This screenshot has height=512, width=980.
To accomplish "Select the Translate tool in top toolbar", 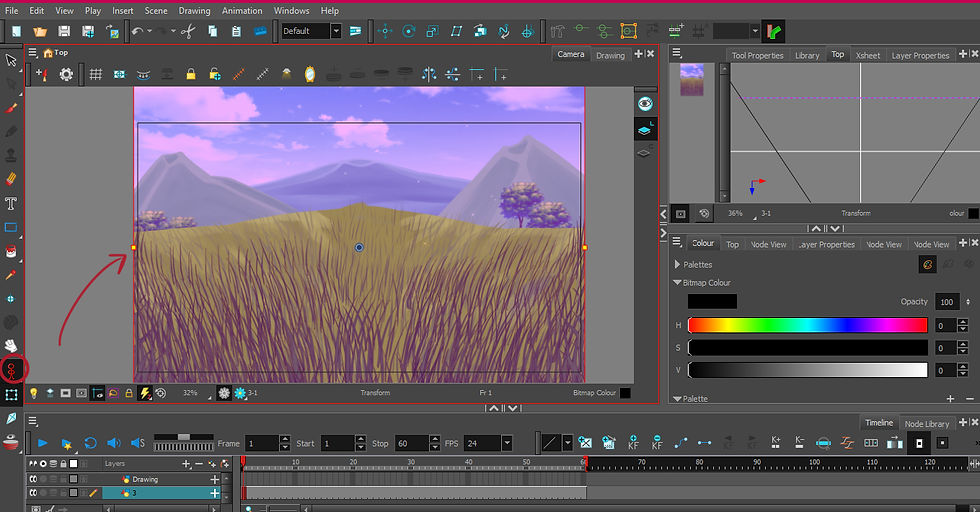I will tap(385, 31).
